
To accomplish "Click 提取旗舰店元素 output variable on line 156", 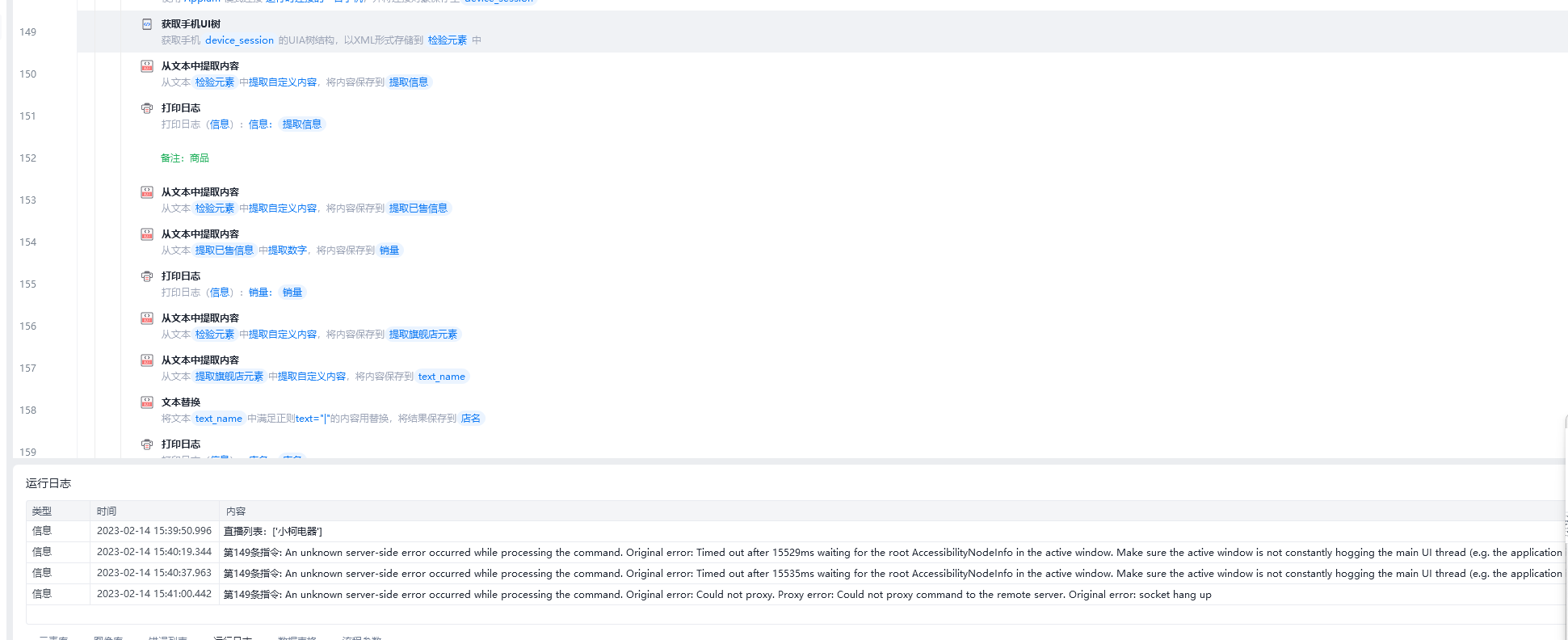I will 423,335.
